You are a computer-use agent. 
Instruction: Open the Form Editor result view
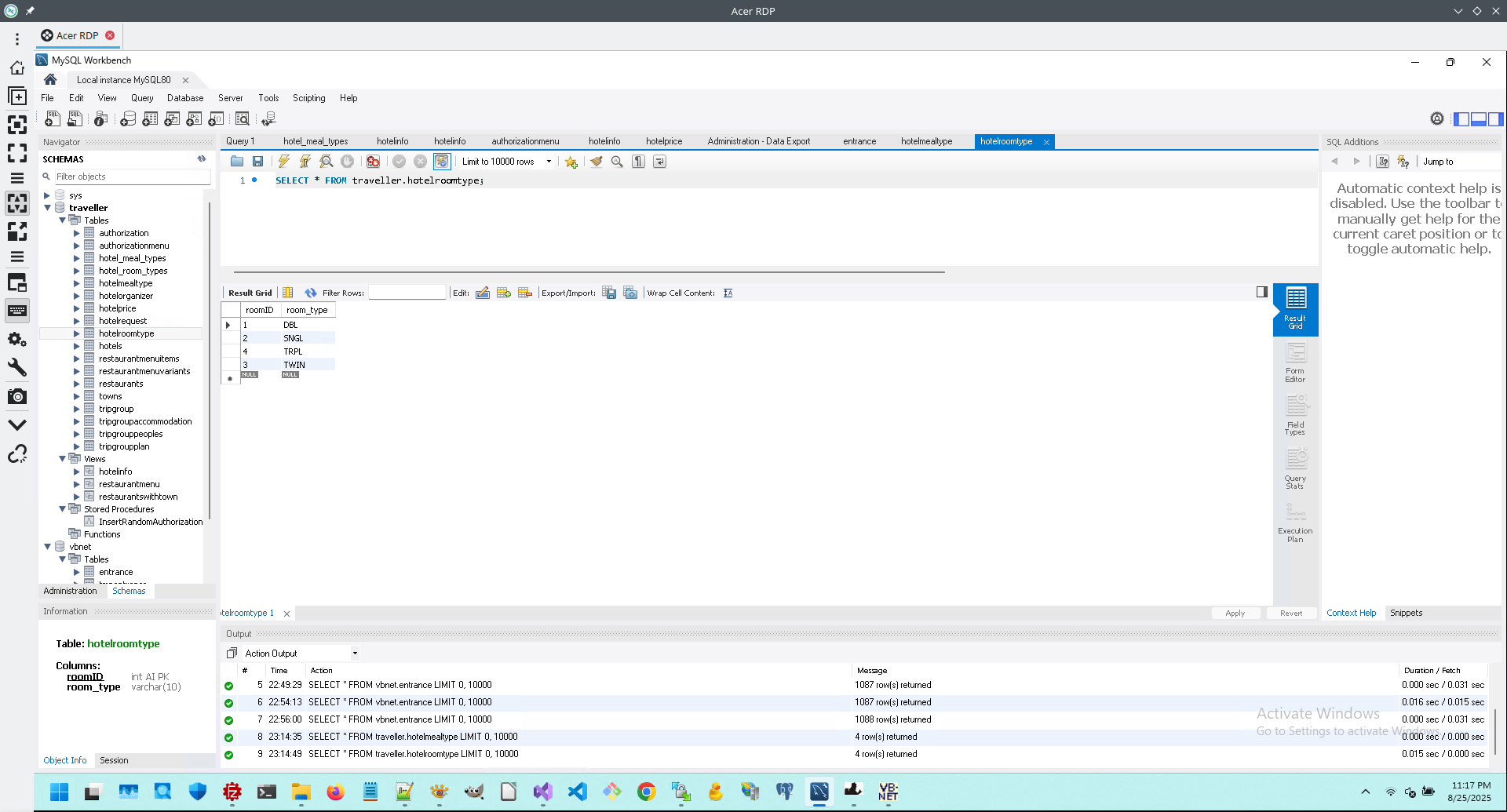[x=1295, y=362]
